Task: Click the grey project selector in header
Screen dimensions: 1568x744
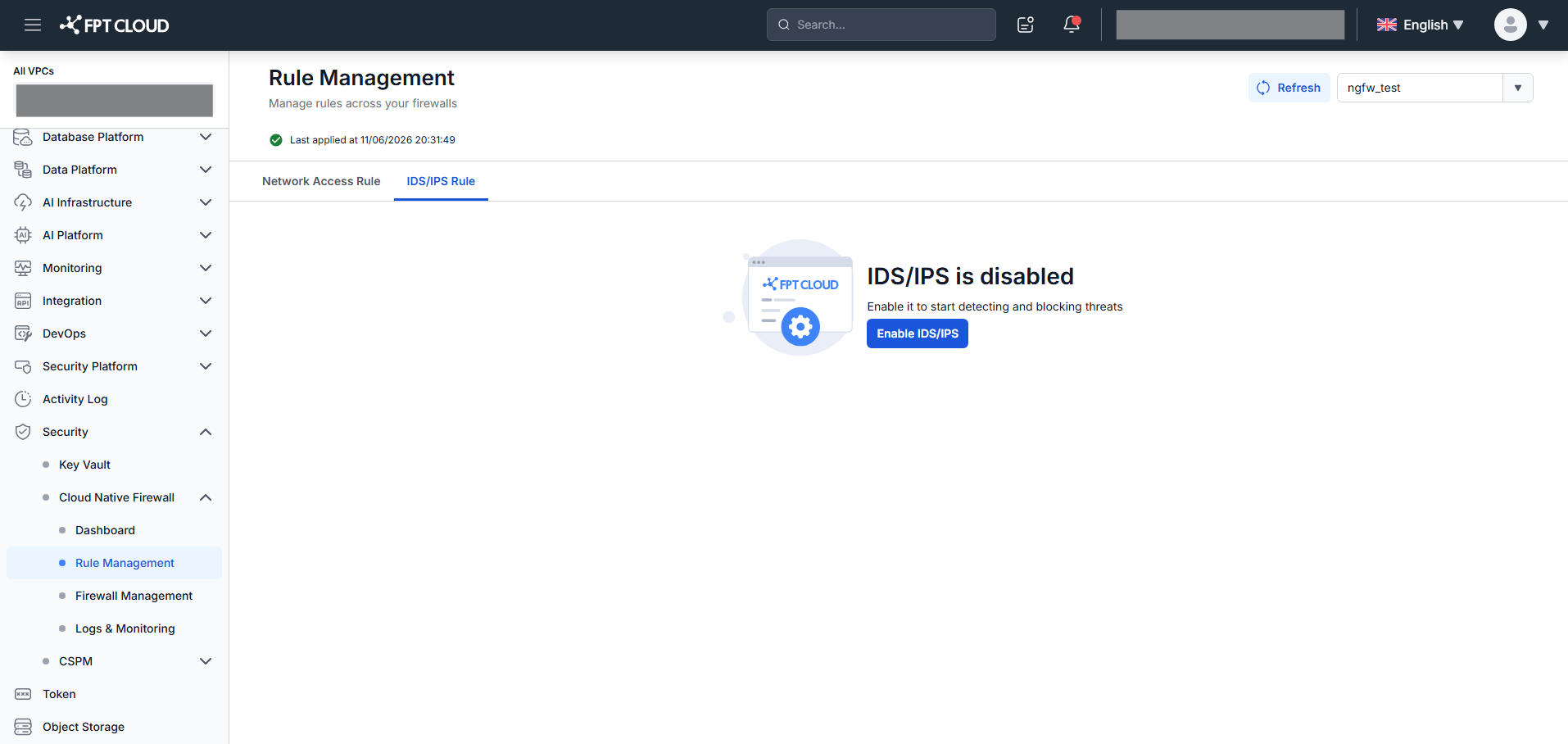Action: (1230, 25)
